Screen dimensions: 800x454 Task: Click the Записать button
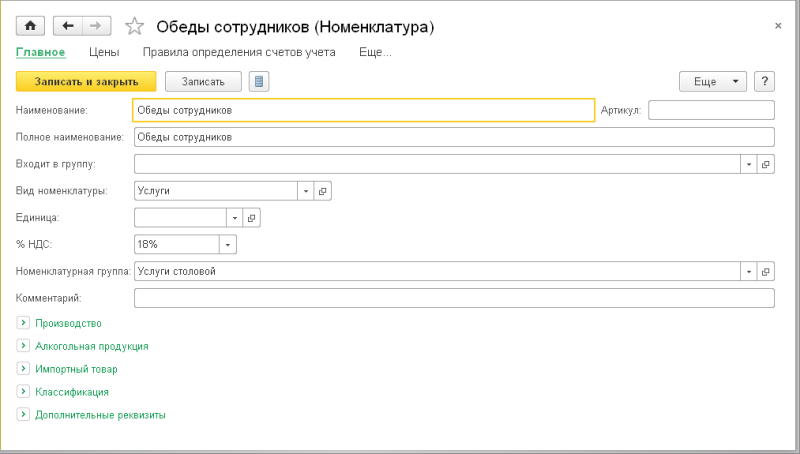pyautogui.click(x=203, y=81)
